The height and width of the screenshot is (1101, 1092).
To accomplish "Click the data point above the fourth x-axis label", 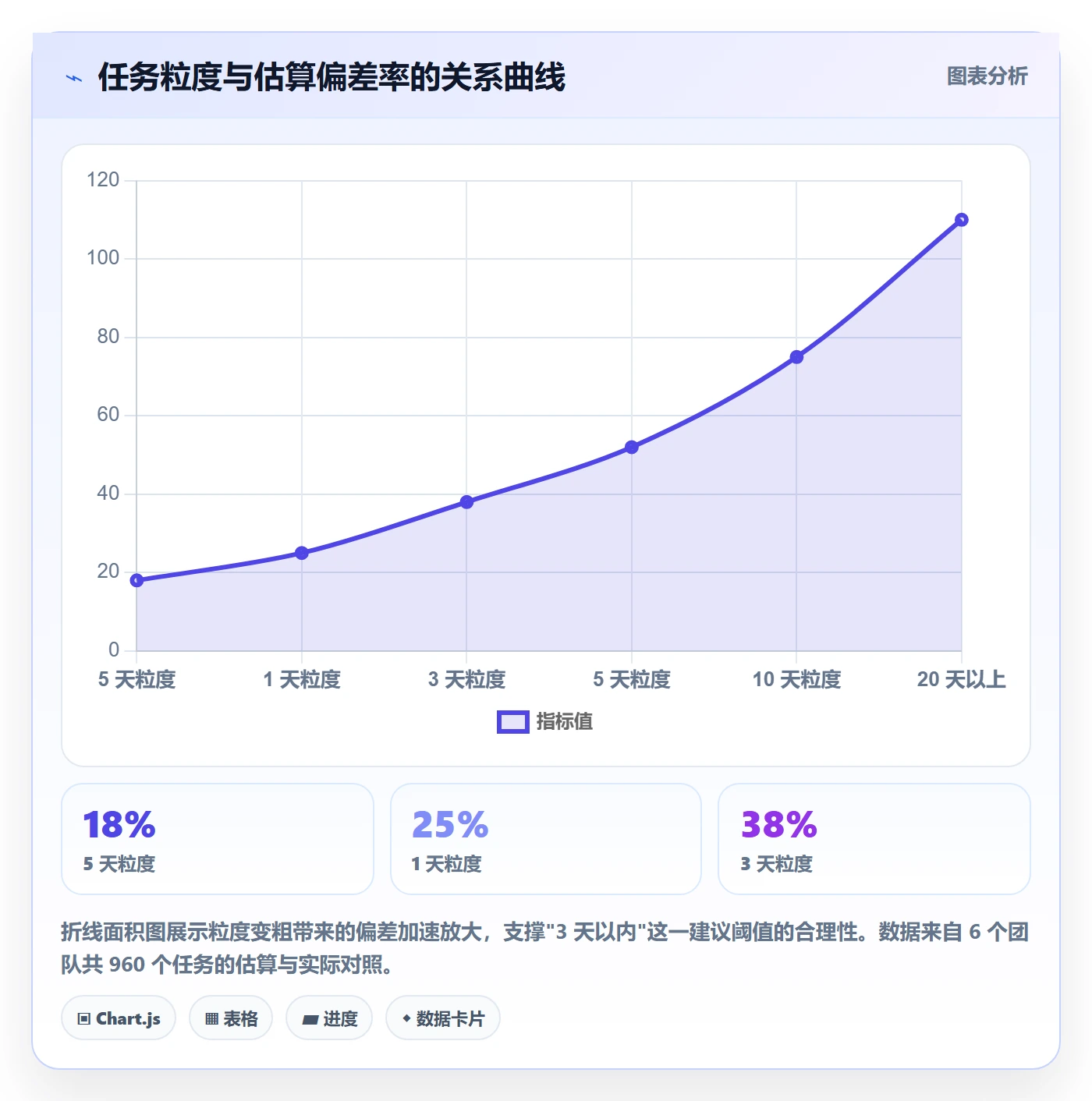I will (632, 447).
